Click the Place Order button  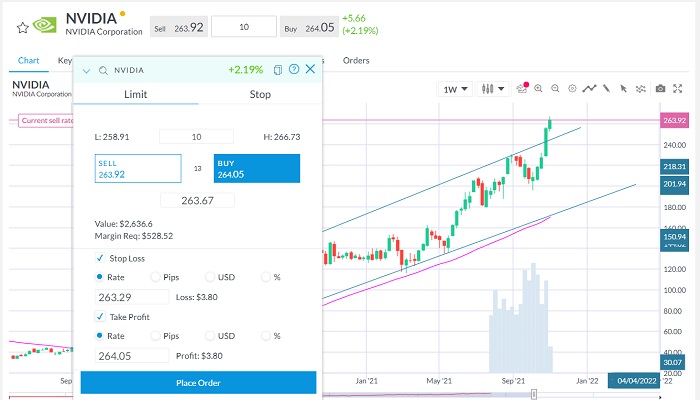pyautogui.click(x=198, y=383)
